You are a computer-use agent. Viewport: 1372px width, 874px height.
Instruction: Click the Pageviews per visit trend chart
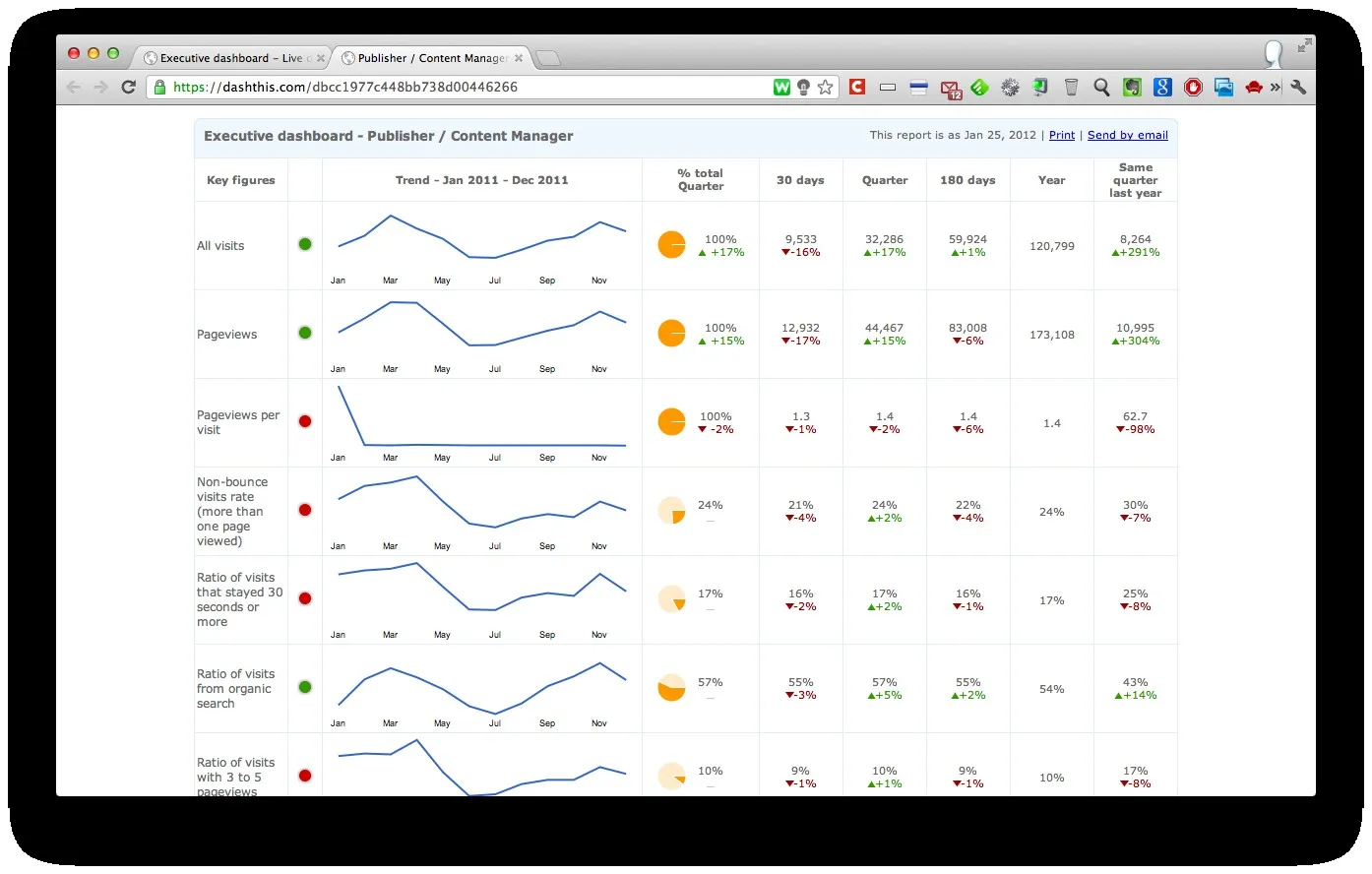tap(482, 421)
